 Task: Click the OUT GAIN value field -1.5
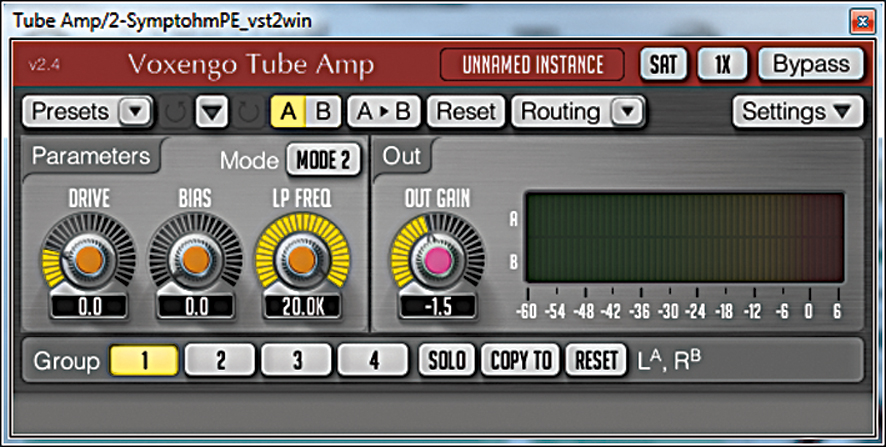coord(438,307)
